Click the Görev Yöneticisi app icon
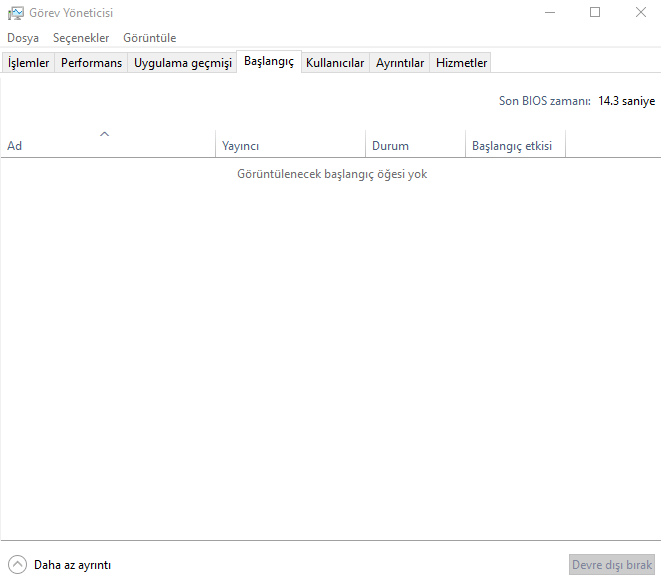The image size is (661, 587). 16,13
